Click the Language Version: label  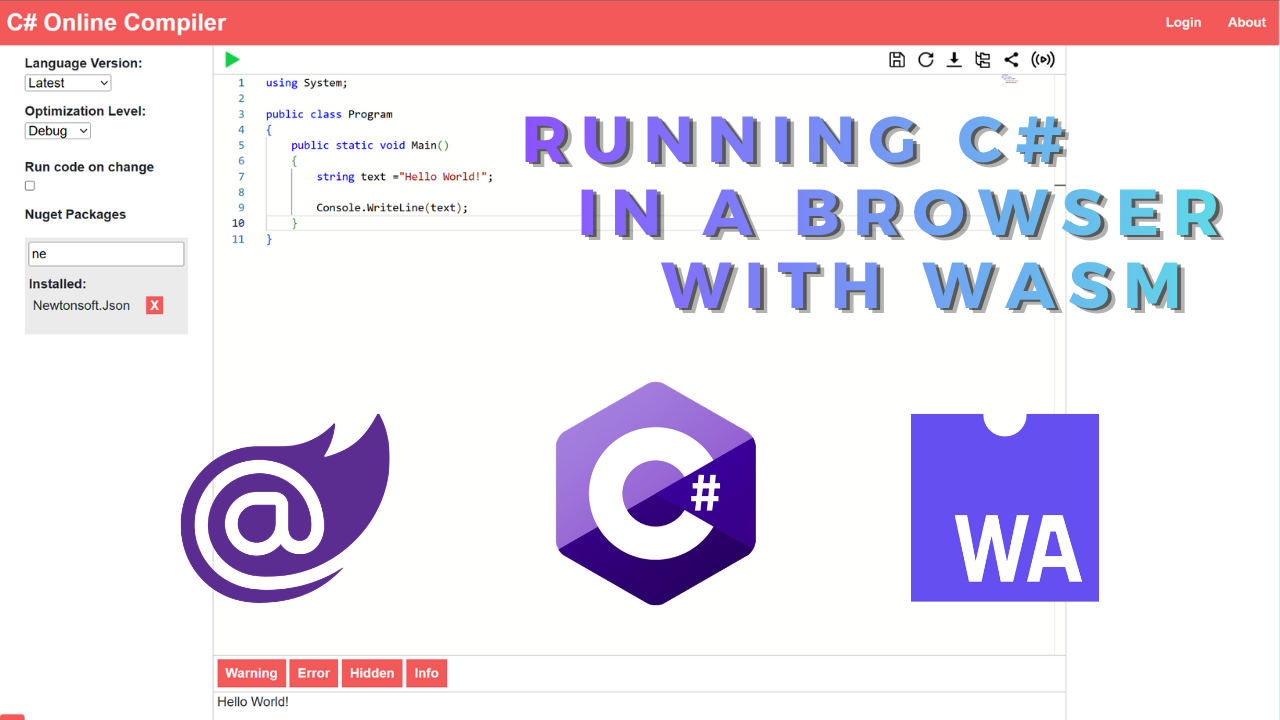tap(83, 63)
